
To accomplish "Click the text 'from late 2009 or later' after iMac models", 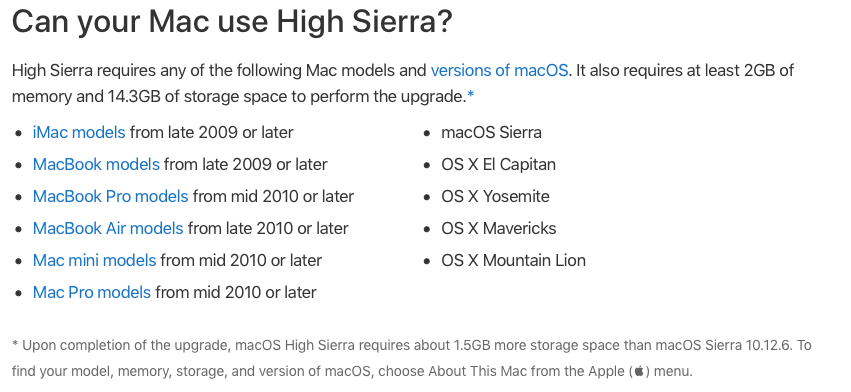I will [x=212, y=132].
